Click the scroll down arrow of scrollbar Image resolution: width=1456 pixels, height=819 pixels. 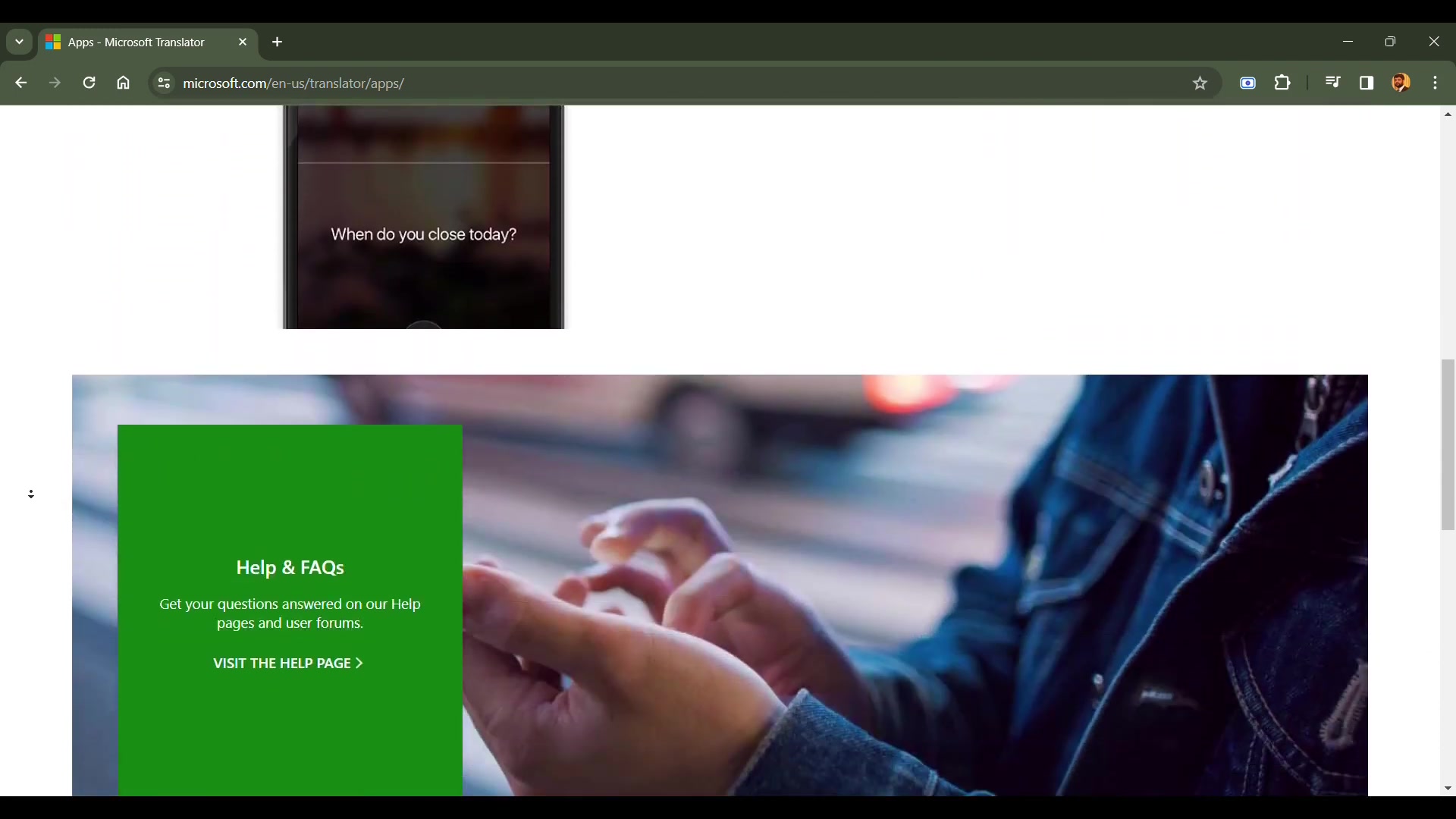coord(1448,789)
